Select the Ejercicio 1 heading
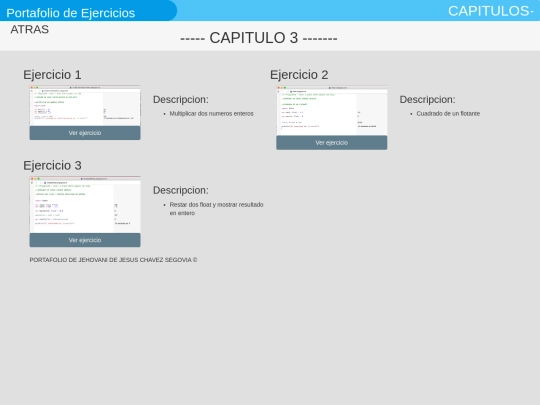Image resolution: width=540 pixels, height=405 pixels. point(52,75)
